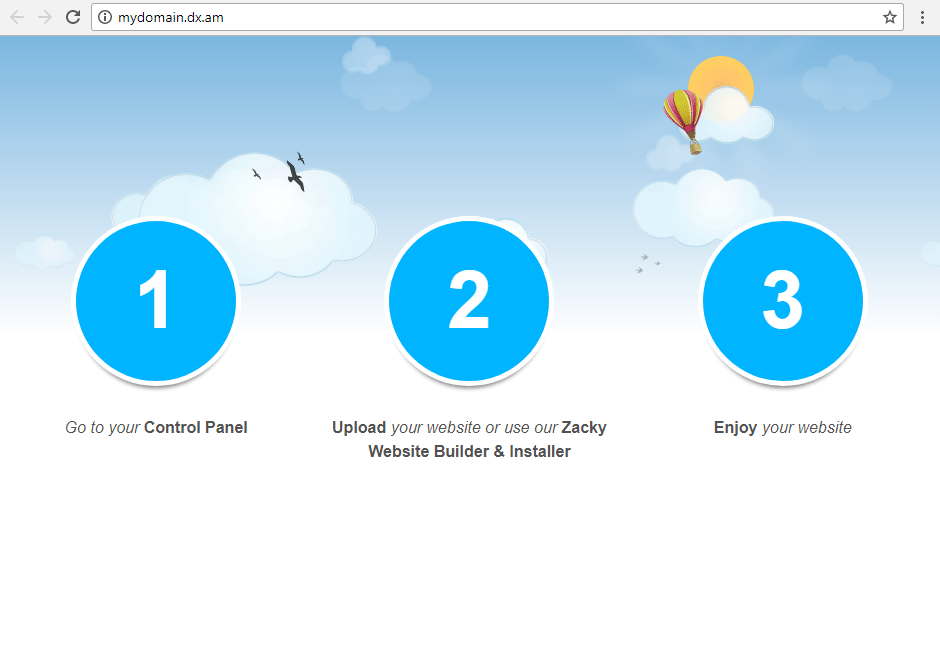940x652 pixels.
Task: Open the site information icon
Action: [x=105, y=17]
